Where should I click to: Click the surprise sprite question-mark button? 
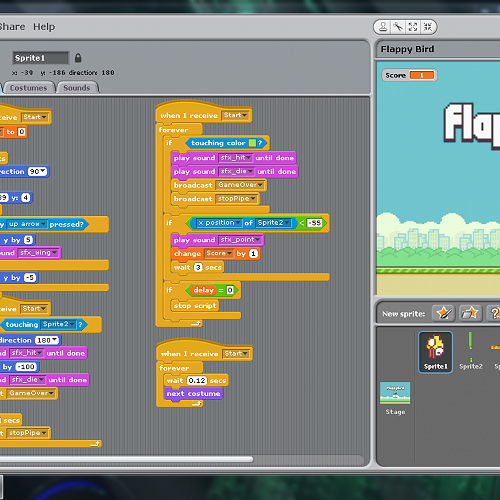494,313
